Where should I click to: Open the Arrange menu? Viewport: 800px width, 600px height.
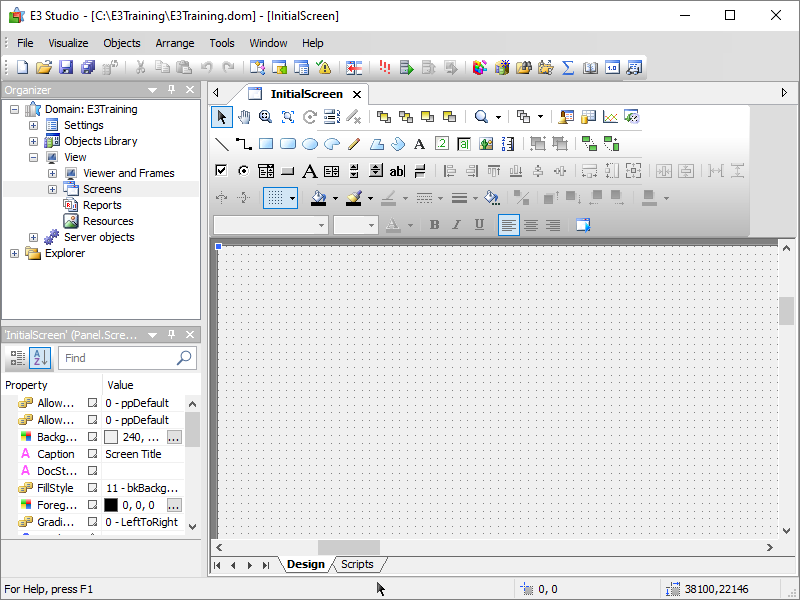pyautogui.click(x=174, y=43)
